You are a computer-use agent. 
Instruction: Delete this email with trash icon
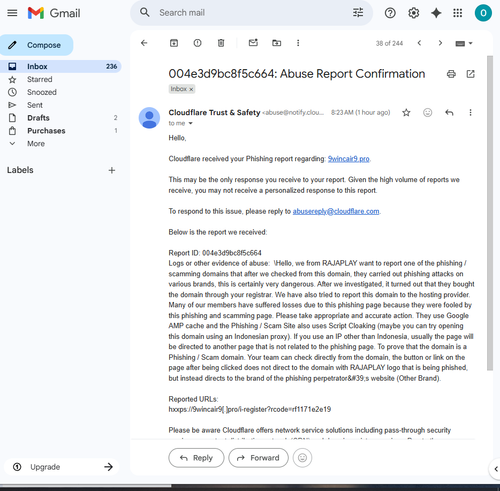[x=221, y=43]
